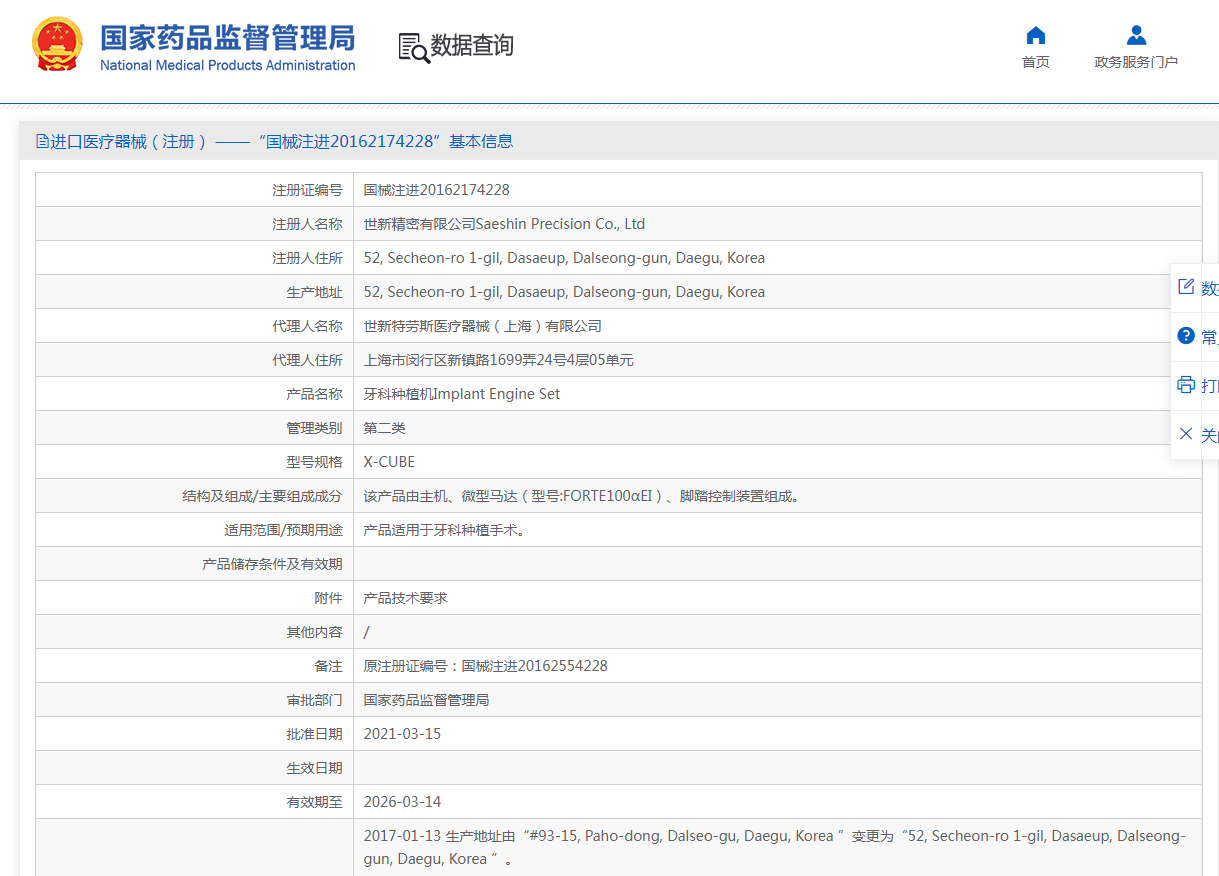Click the 原注册证编号：国械注进20162554228 remark

click(486, 666)
